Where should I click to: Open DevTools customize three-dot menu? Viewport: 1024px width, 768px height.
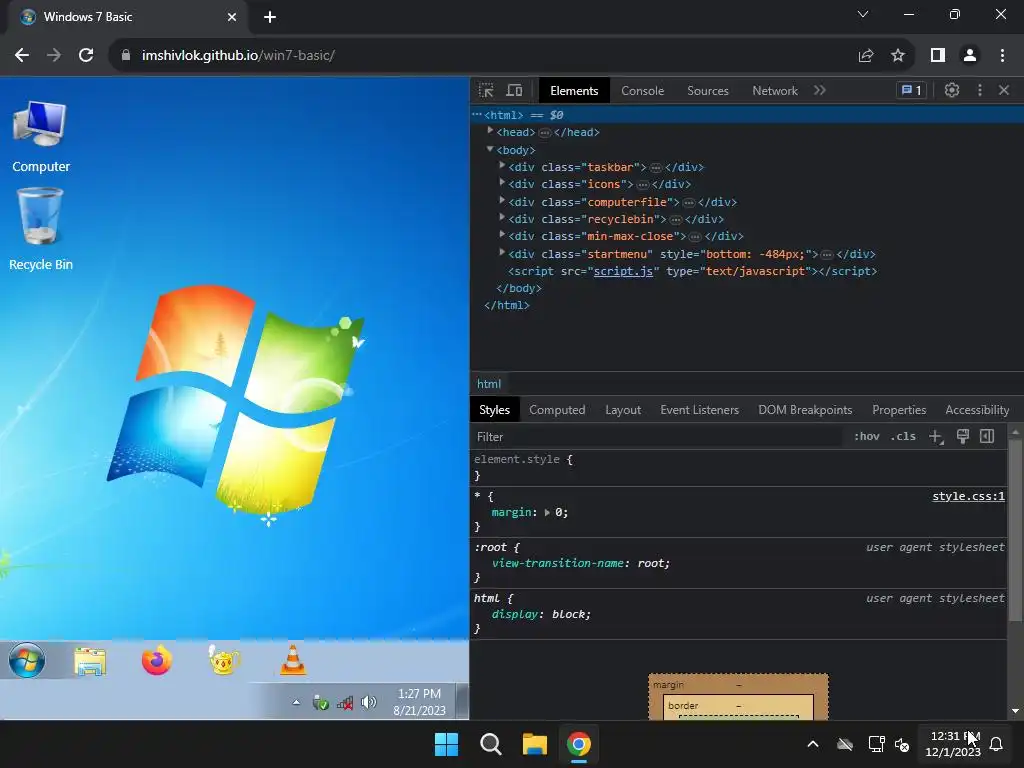click(x=979, y=90)
